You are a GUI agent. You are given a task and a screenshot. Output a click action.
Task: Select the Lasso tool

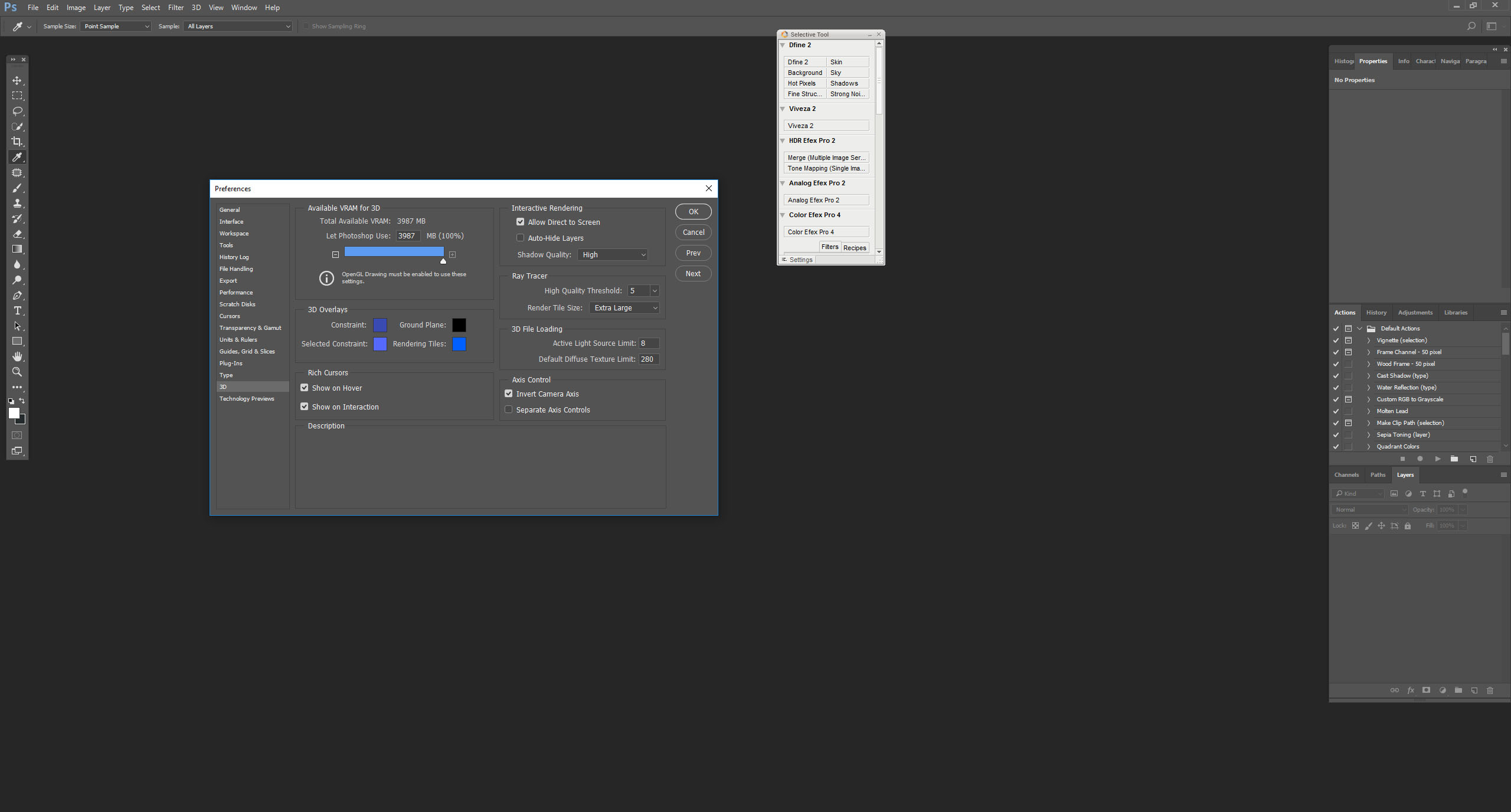[17, 112]
